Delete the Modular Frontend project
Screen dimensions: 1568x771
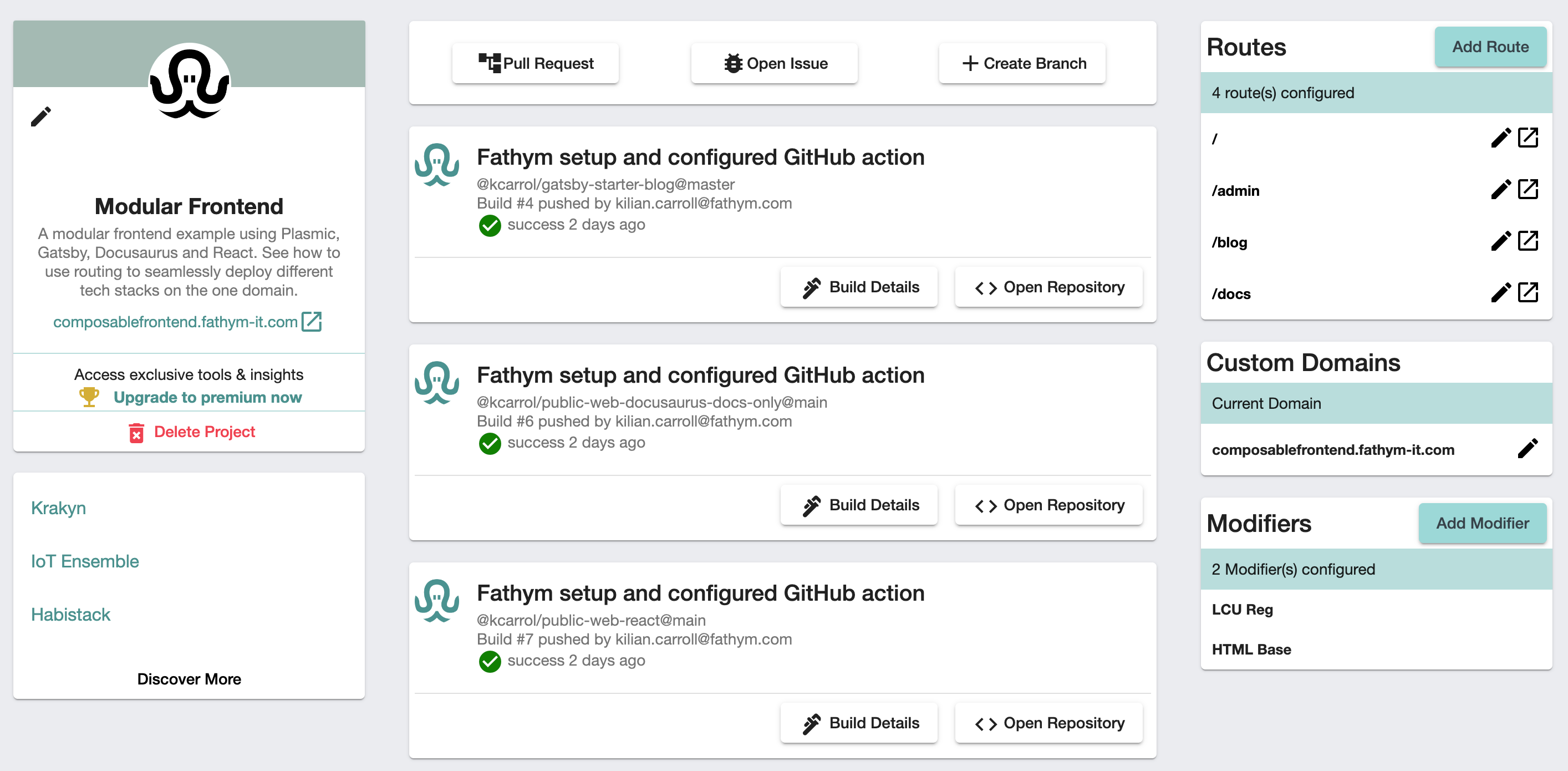(192, 432)
